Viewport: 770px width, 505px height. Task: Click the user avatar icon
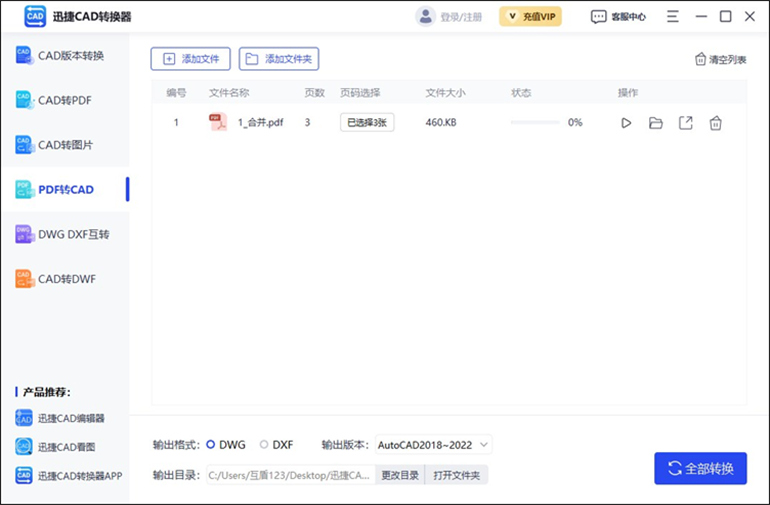[425, 17]
